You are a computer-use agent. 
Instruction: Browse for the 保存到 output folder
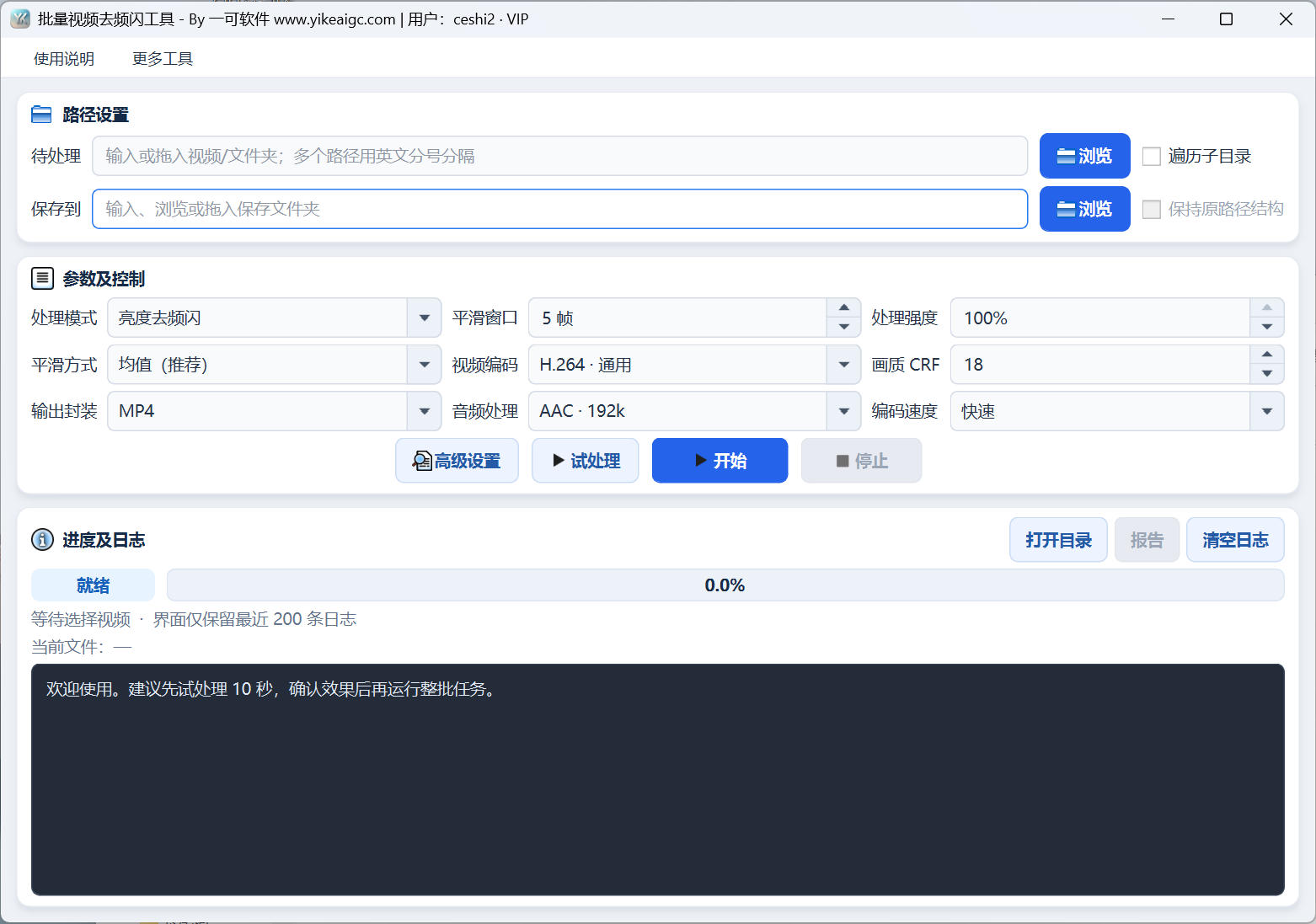tap(1084, 209)
